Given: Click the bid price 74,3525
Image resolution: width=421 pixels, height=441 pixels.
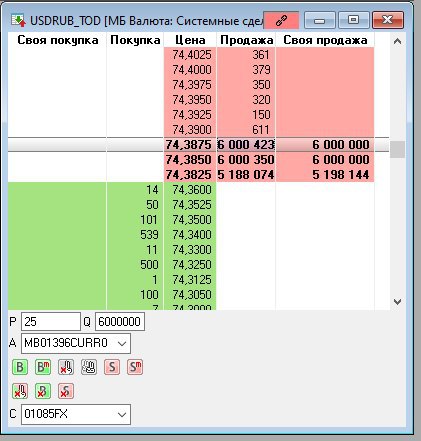Looking at the screenshot, I should point(192,205).
